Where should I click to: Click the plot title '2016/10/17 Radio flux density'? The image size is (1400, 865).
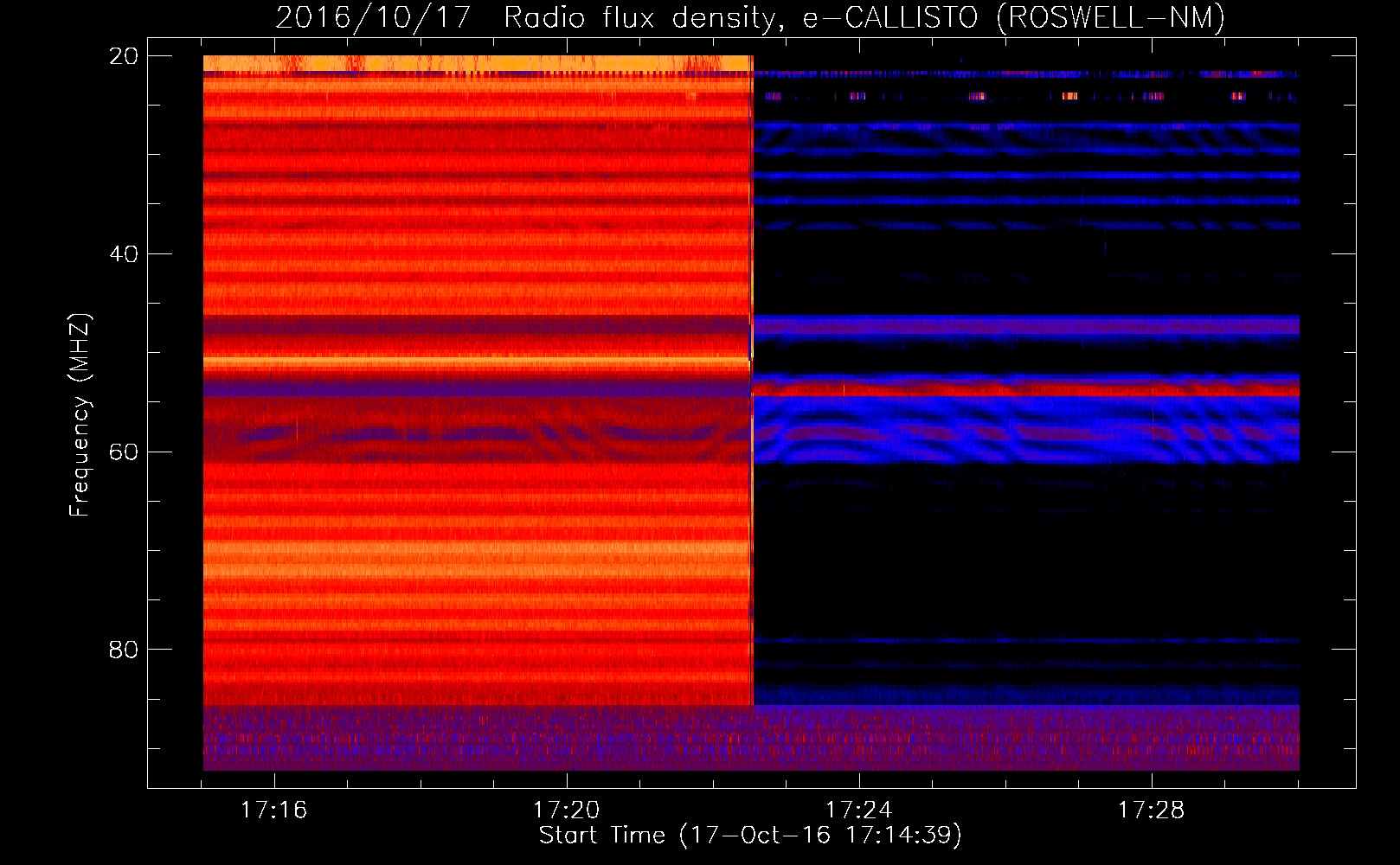coord(530,17)
